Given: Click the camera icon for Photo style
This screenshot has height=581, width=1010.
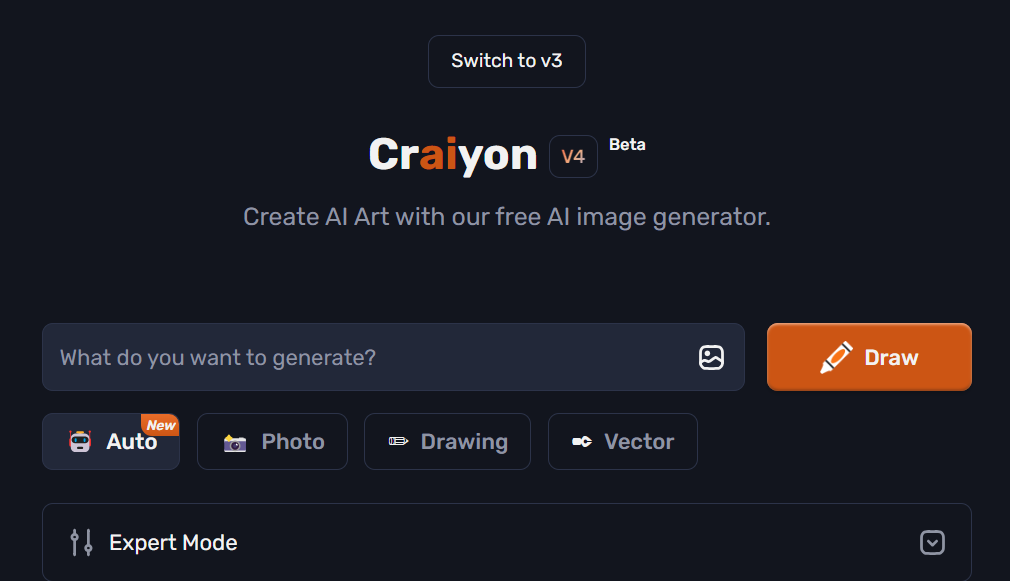Looking at the screenshot, I should 235,442.
